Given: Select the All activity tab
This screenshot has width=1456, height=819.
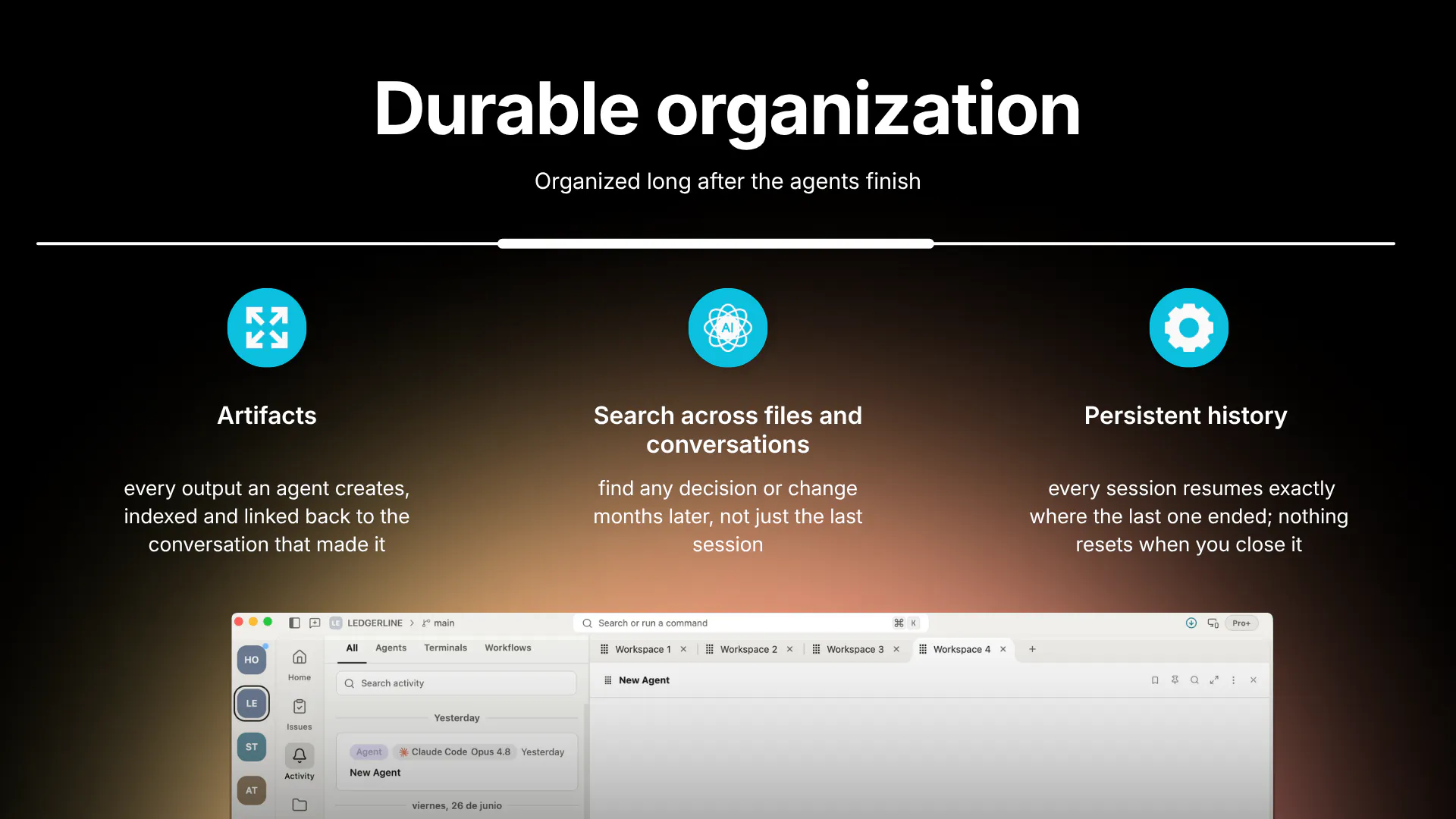Looking at the screenshot, I should tap(352, 648).
